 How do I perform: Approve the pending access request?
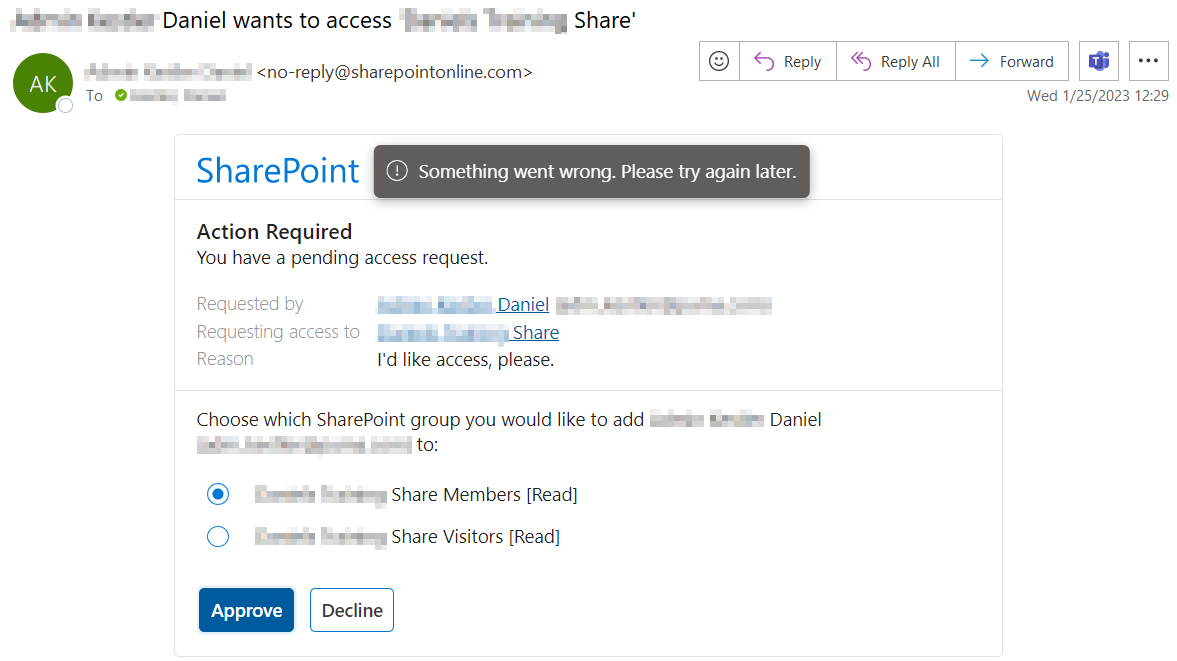[x=246, y=610]
